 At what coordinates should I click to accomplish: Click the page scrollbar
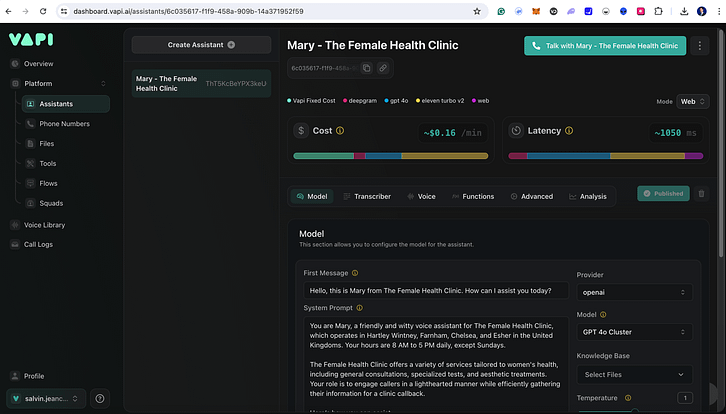[720, 144]
